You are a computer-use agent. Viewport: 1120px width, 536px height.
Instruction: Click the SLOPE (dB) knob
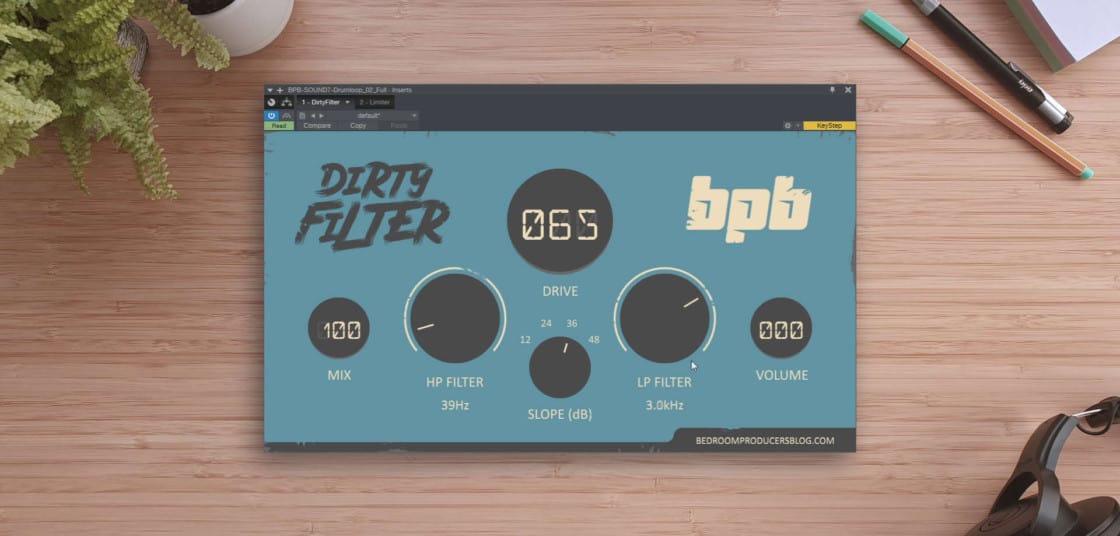click(560, 367)
